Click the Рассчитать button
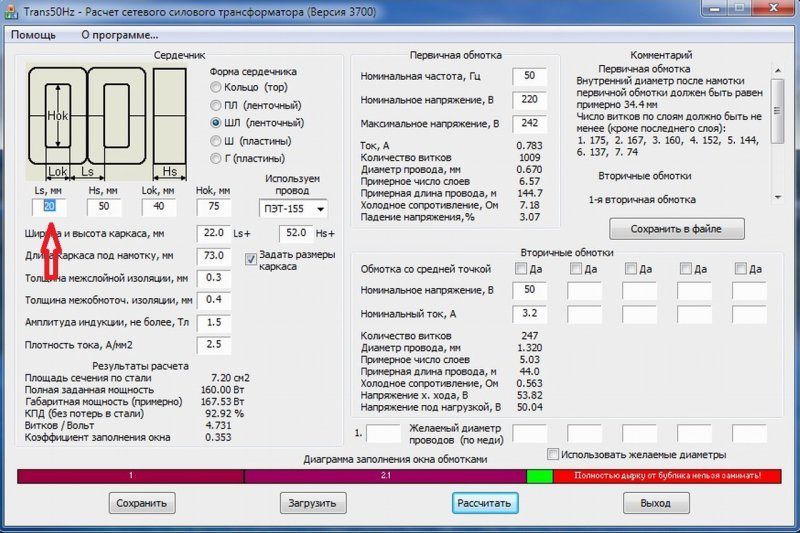This screenshot has height=533, width=800. click(x=485, y=503)
